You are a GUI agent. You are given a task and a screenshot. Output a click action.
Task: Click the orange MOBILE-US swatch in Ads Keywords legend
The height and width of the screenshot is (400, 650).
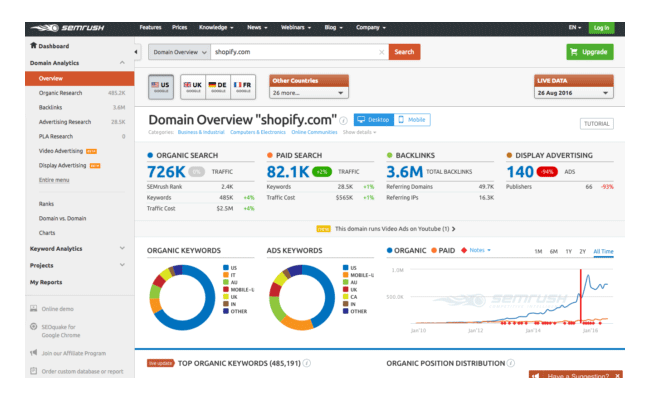click(x=346, y=275)
